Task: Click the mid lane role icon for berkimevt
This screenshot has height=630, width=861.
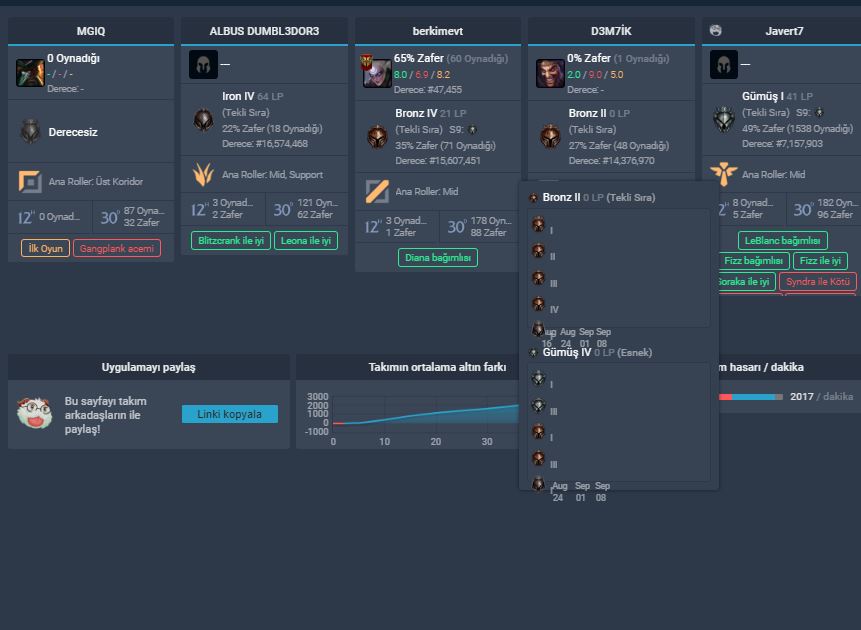Action: pyautogui.click(x=377, y=191)
